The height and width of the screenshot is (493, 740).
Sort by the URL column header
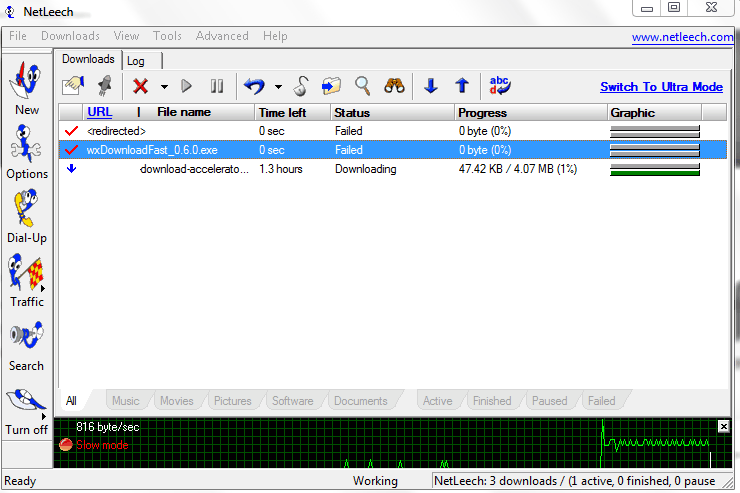coord(100,112)
